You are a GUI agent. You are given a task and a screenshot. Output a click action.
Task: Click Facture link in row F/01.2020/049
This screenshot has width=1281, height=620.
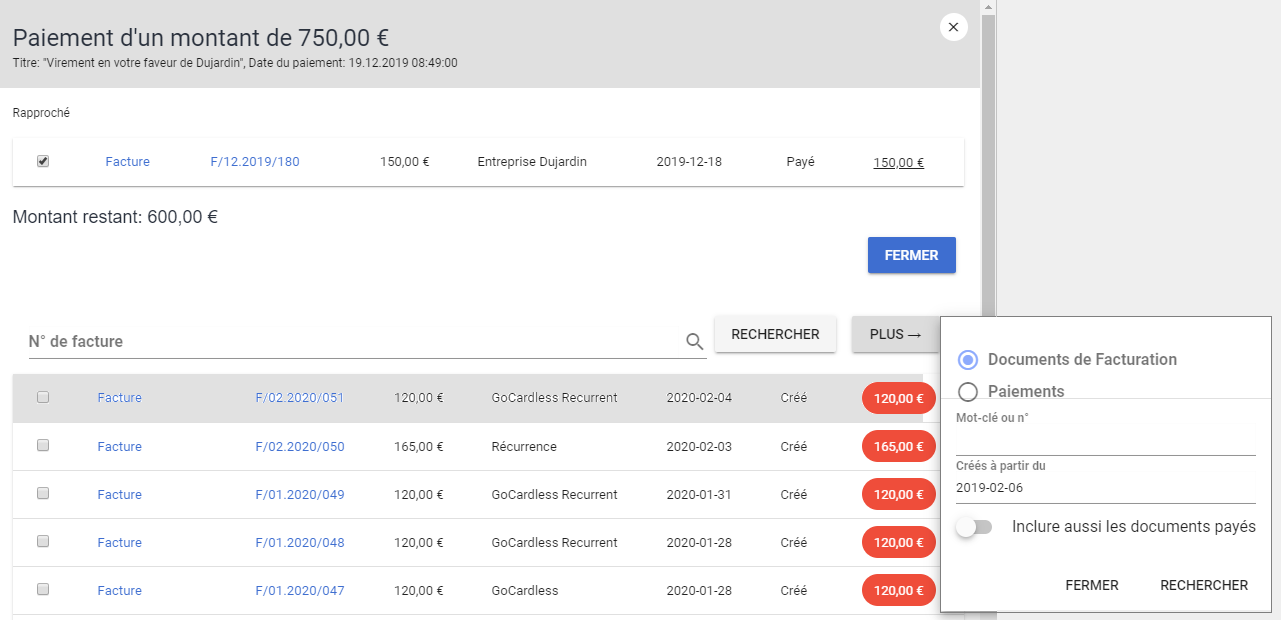click(x=119, y=495)
